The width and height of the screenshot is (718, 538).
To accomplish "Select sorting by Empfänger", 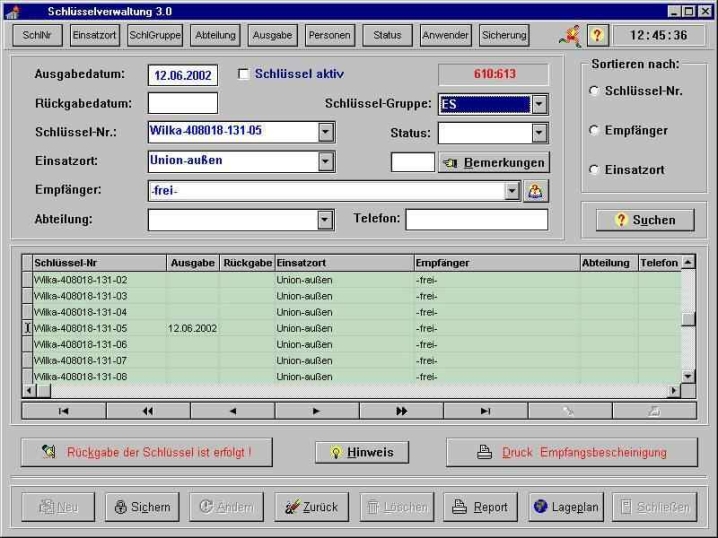I will click(x=594, y=131).
